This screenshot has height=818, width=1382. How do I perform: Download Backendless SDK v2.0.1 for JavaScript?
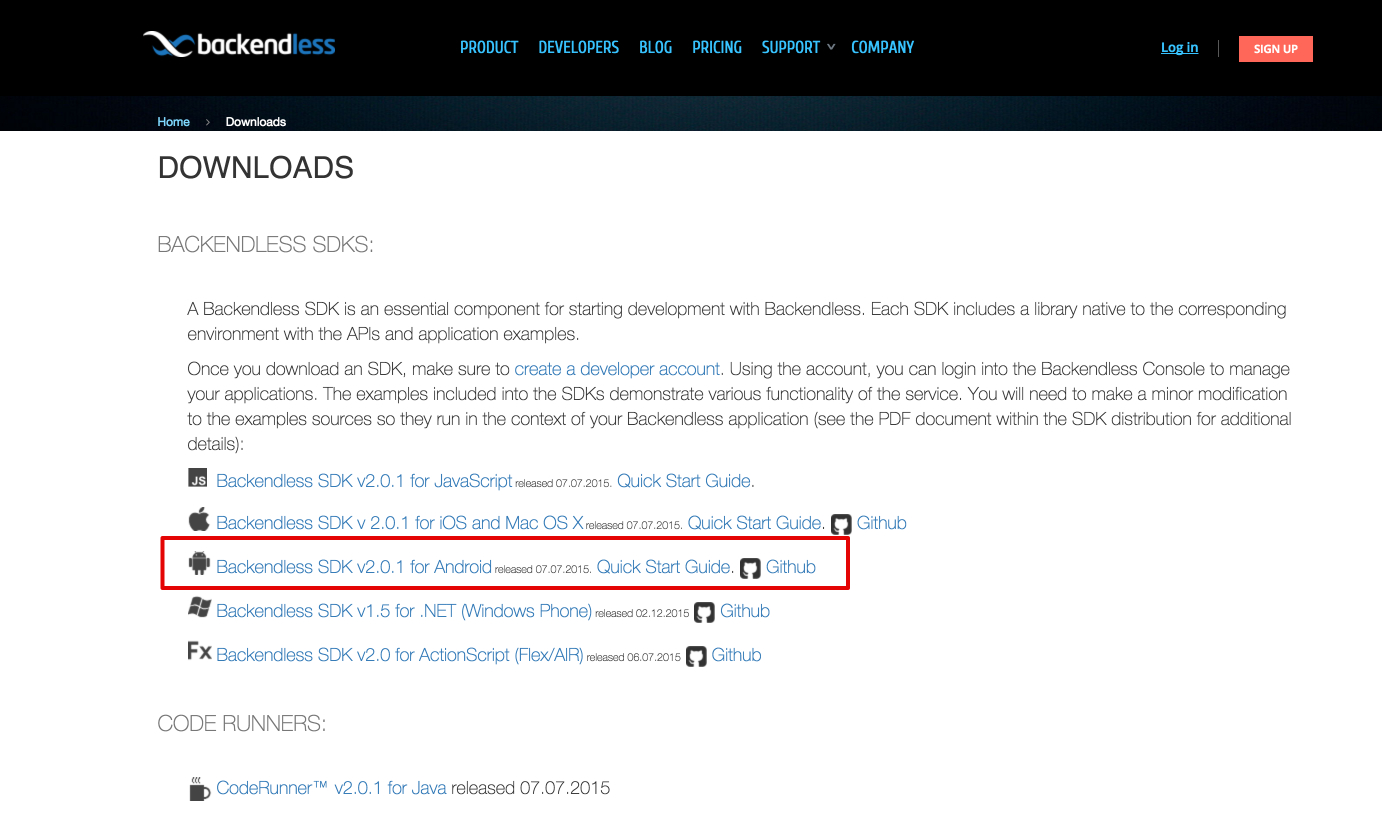364,481
